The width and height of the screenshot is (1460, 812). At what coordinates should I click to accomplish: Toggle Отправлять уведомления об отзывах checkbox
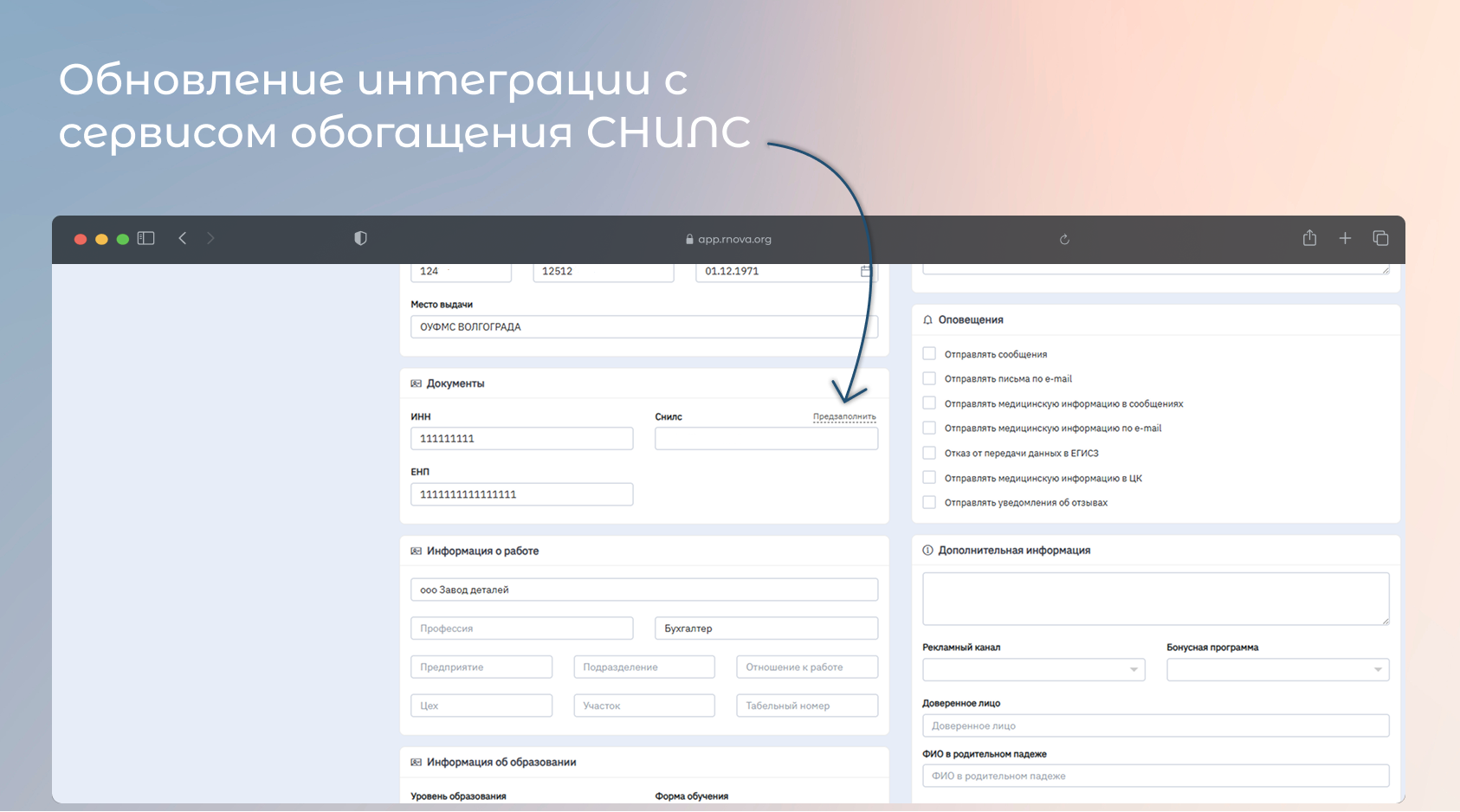tap(929, 502)
